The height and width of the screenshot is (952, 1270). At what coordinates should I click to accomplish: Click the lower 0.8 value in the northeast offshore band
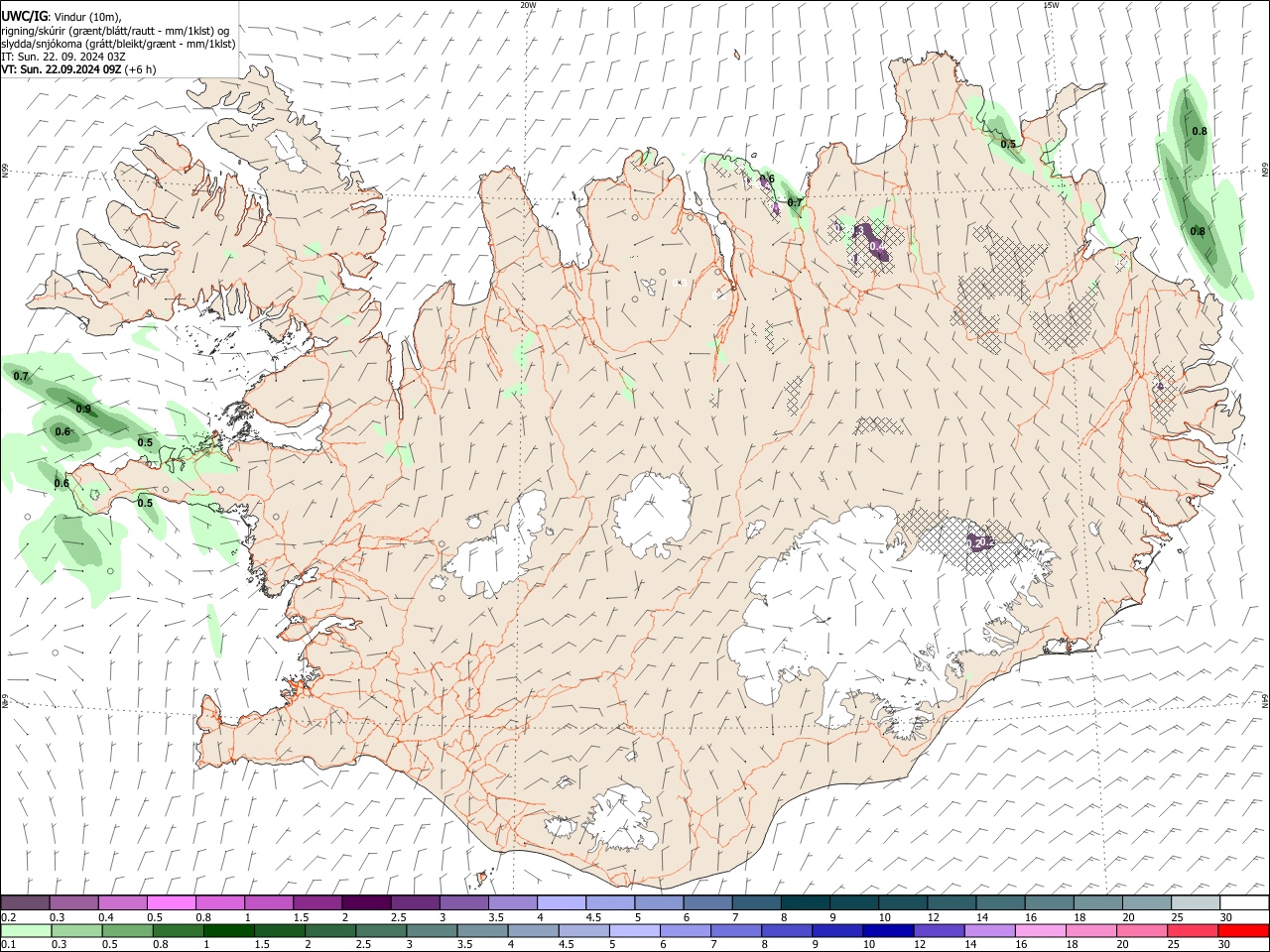[x=1198, y=232]
